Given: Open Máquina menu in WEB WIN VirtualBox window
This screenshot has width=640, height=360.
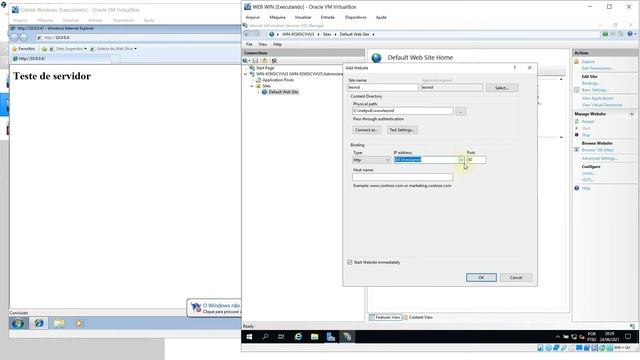Looking at the screenshot, I should click(x=277, y=18).
